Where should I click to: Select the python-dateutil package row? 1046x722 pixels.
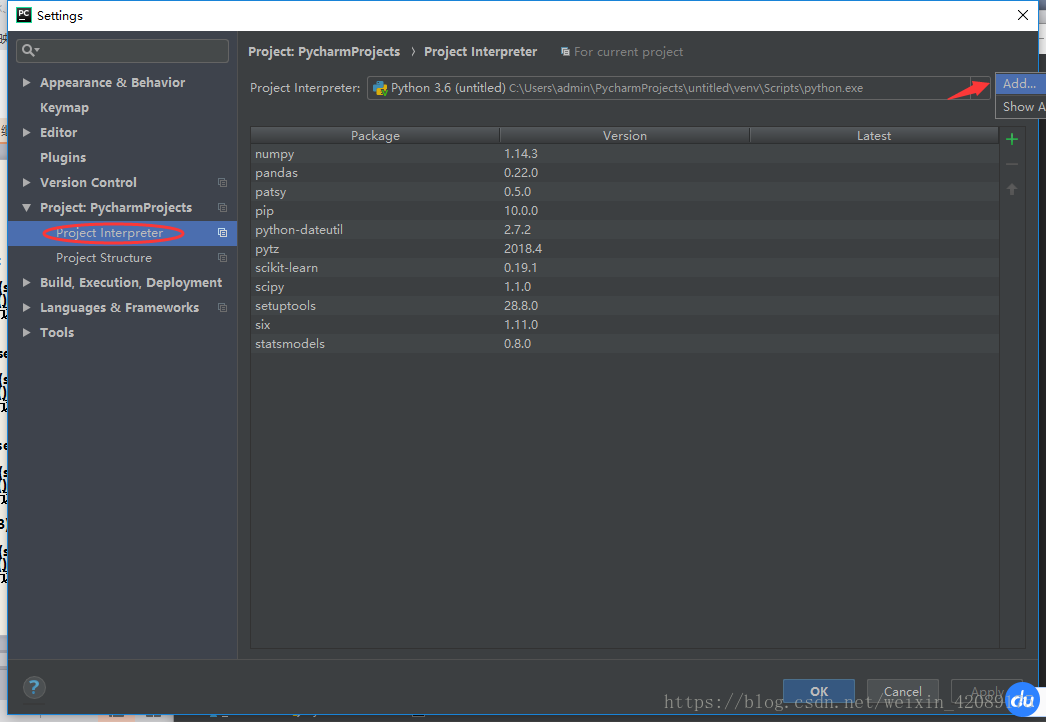coord(624,230)
